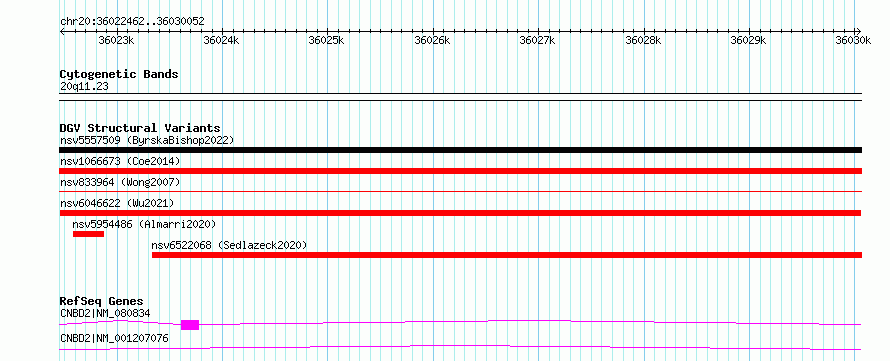Viewport: 890px width, 361px height.
Task: Open variant nsv833964 (Wong2007) label
Action: (x=120, y=182)
